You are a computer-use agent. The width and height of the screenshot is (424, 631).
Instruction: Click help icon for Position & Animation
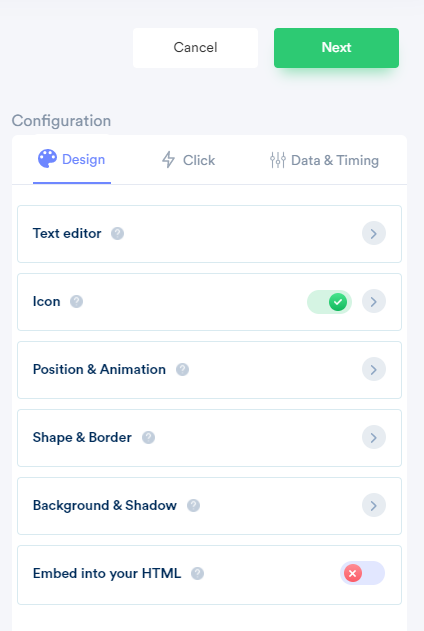click(182, 369)
